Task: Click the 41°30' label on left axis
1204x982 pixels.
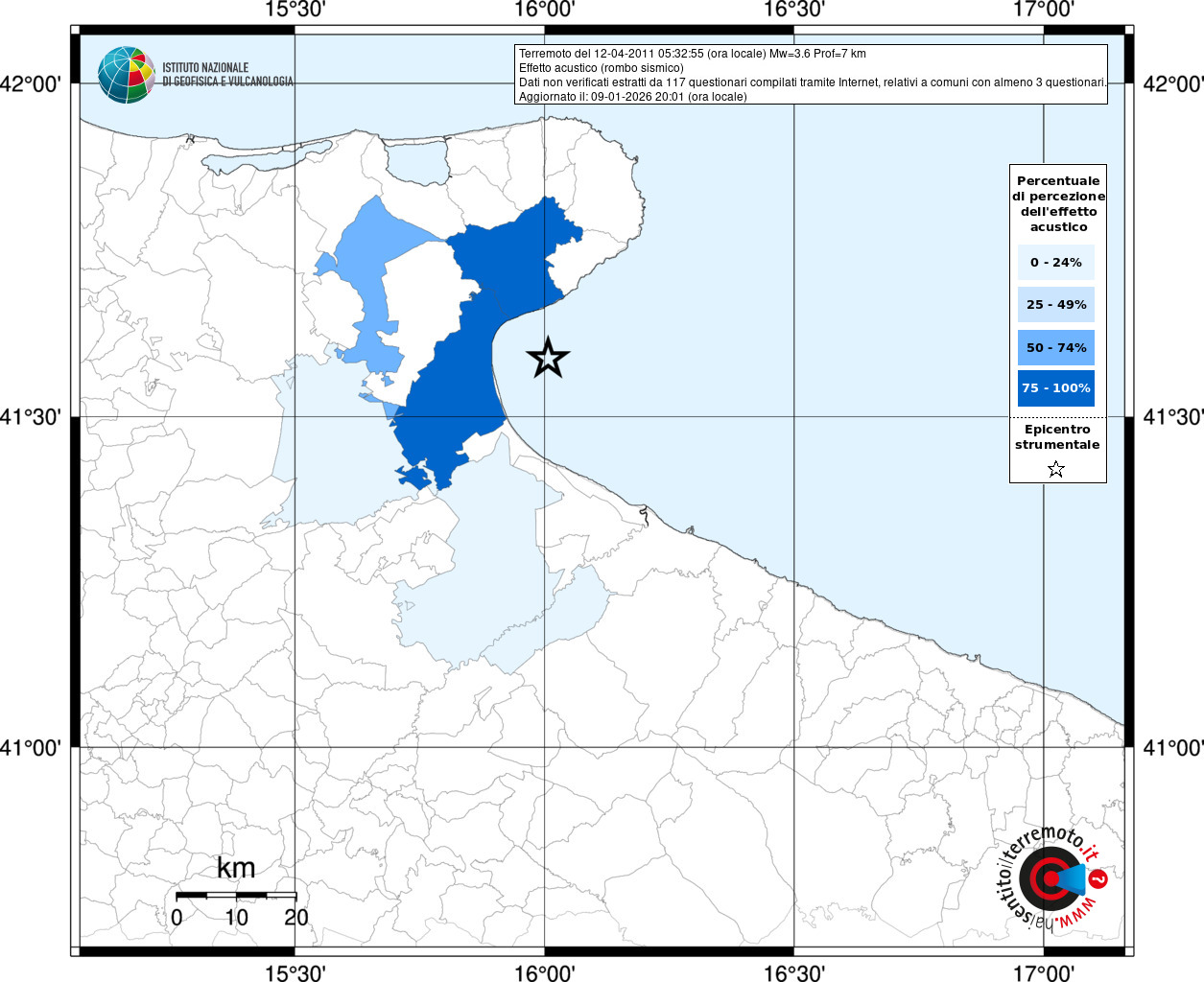Action: point(36,417)
